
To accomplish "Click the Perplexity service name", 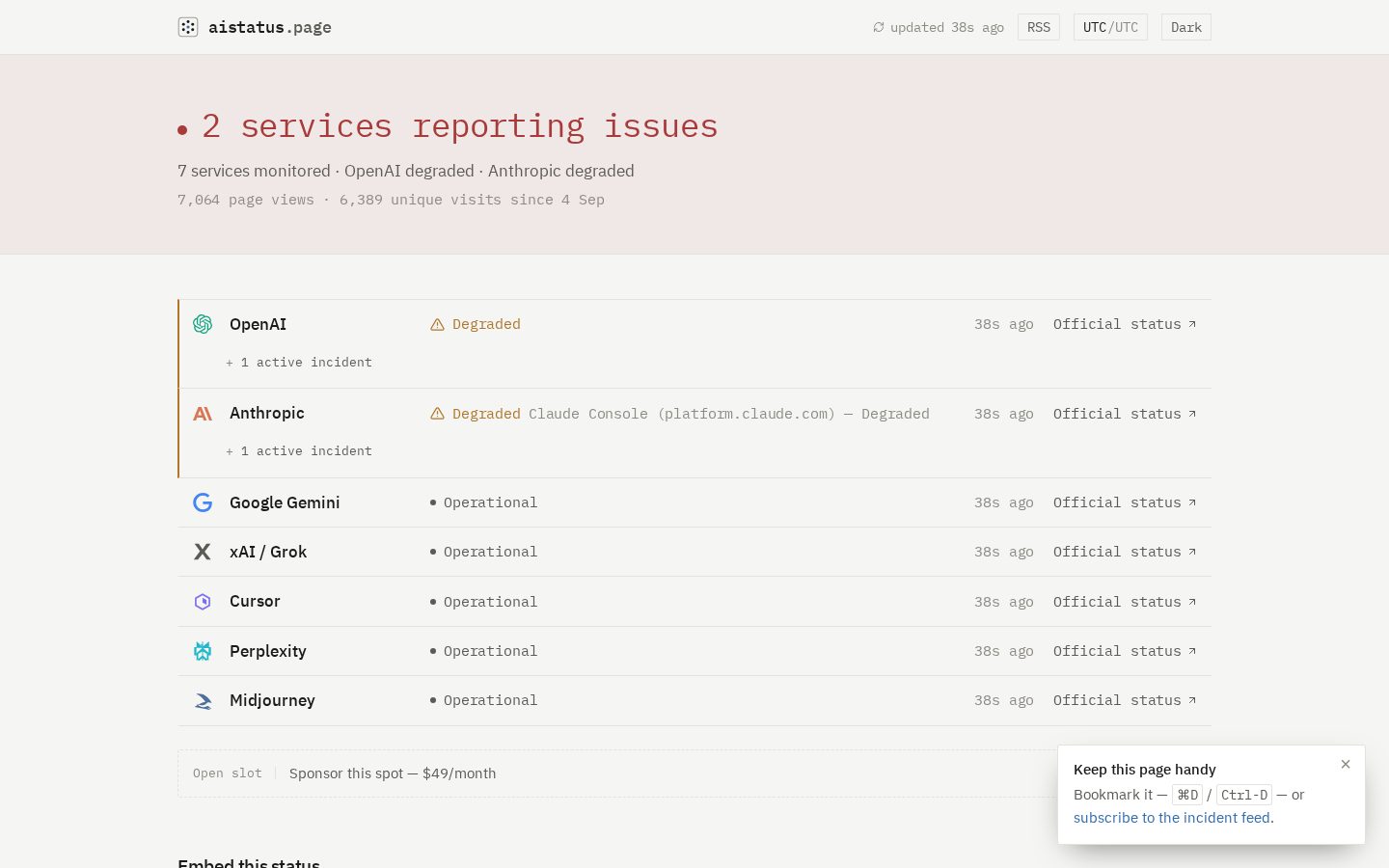I will click(268, 651).
